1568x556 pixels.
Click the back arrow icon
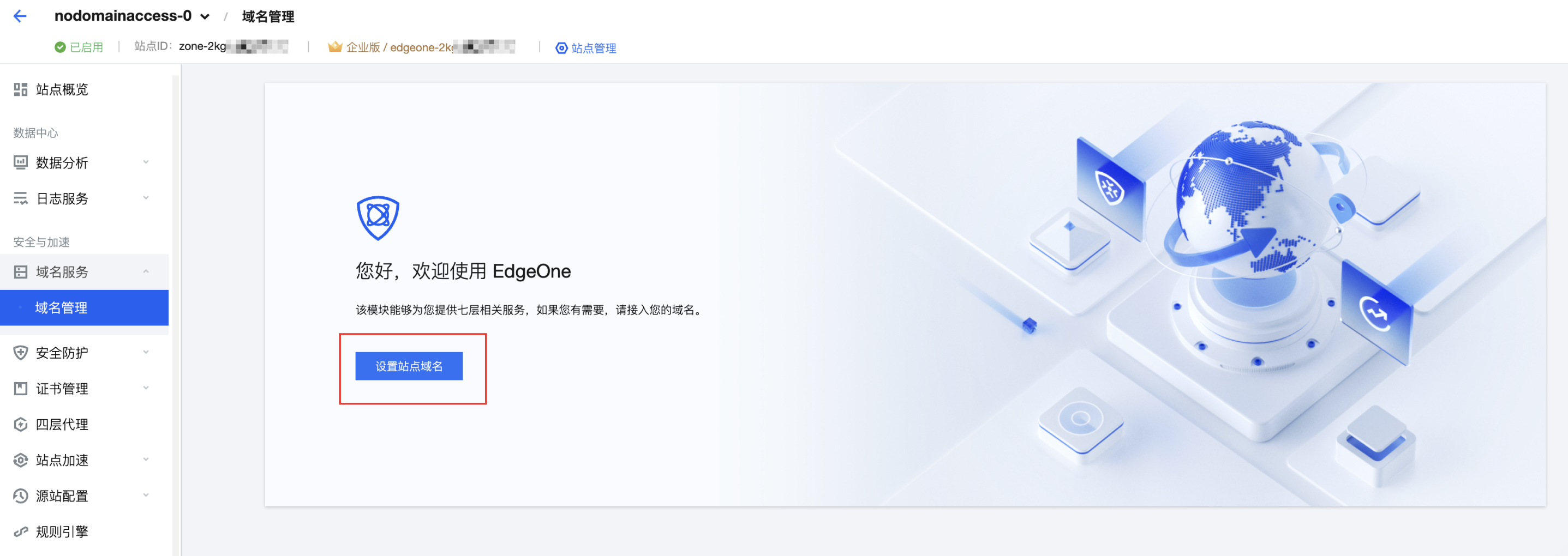(x=20, y=16)
